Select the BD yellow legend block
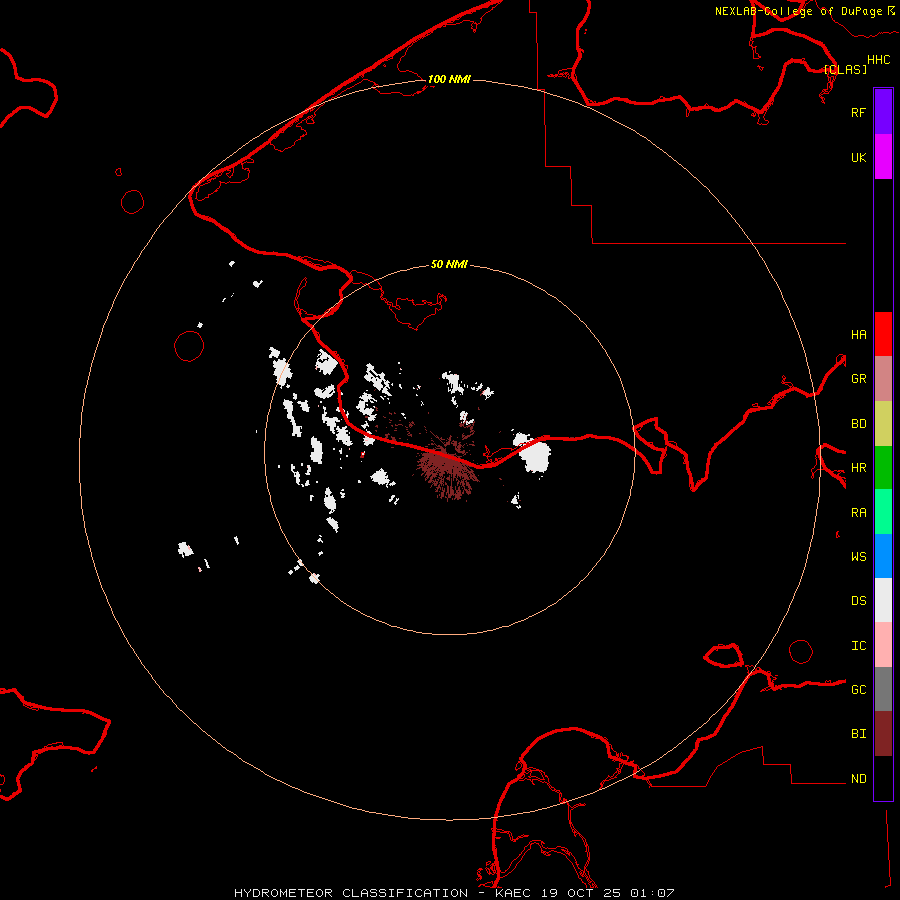The width and height of the screenshot is (900, 900). pos(883,424)
